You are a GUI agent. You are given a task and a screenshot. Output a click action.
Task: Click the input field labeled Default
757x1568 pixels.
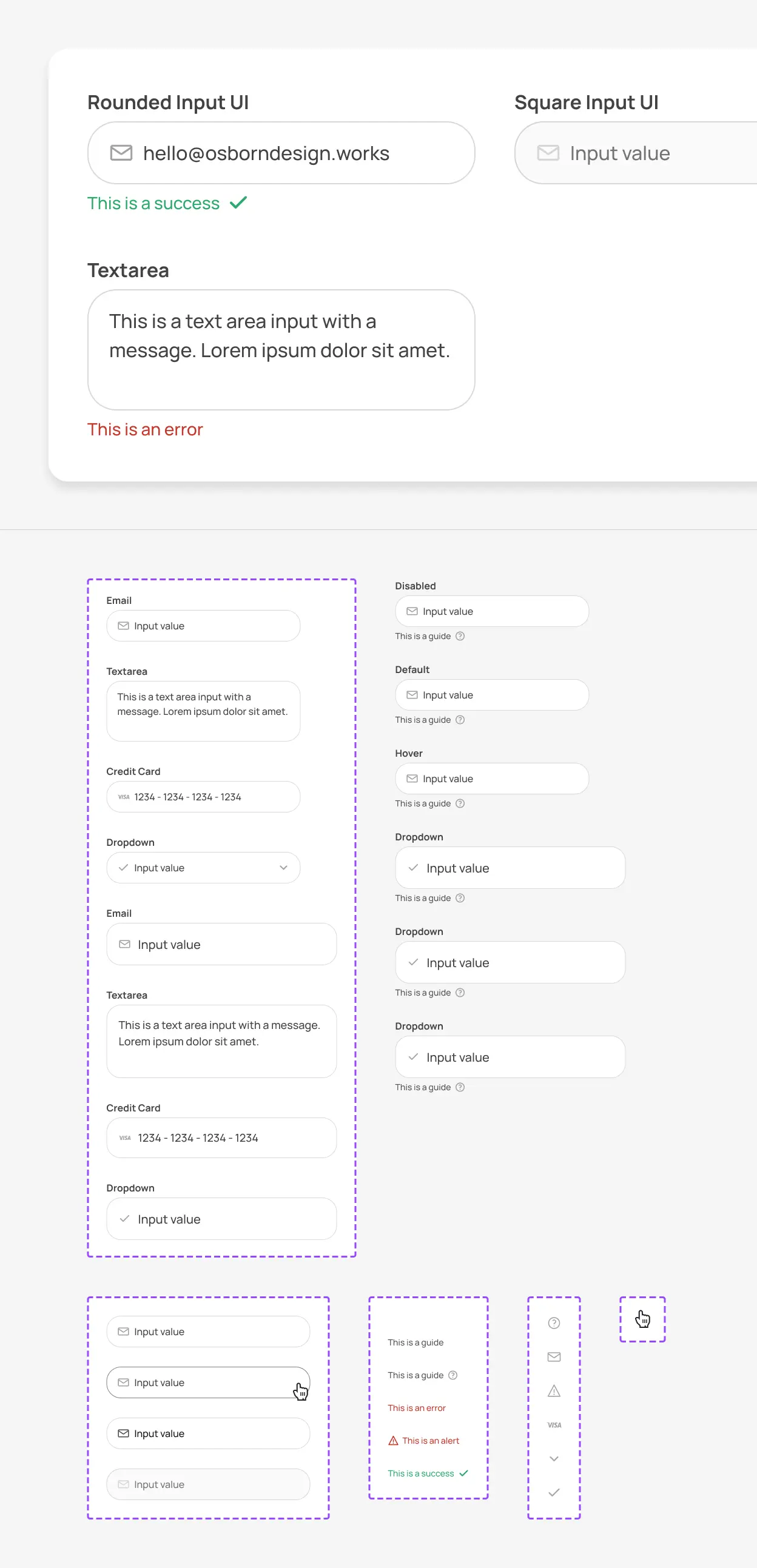pos(491,695)
